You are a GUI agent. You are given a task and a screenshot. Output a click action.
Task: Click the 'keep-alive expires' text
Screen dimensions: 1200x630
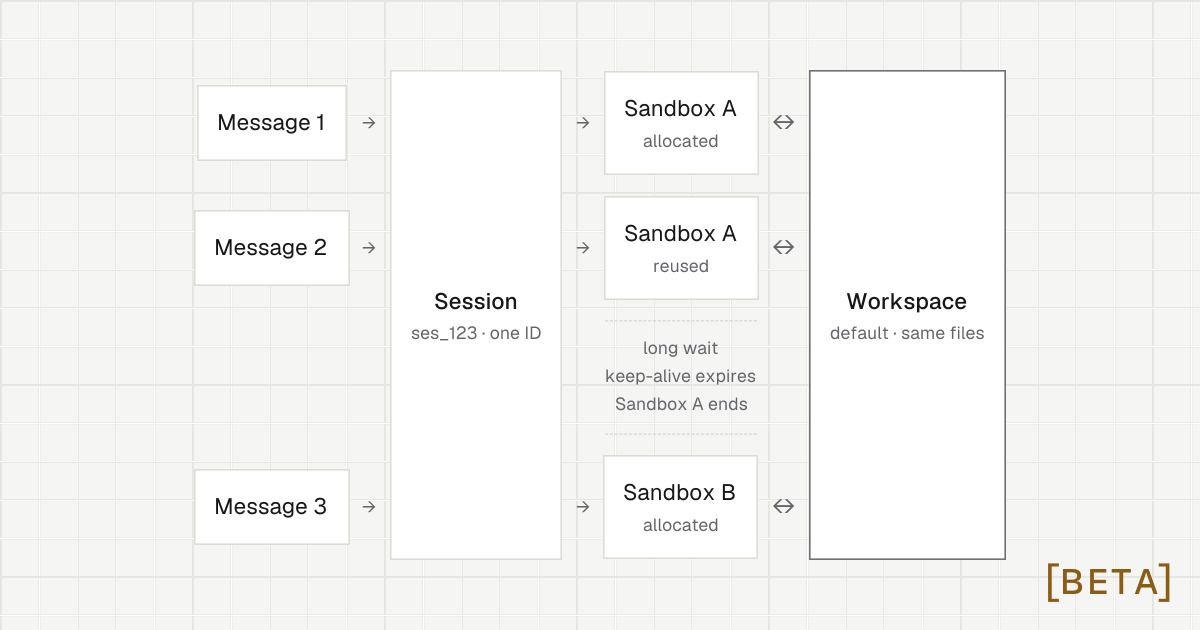681,377
